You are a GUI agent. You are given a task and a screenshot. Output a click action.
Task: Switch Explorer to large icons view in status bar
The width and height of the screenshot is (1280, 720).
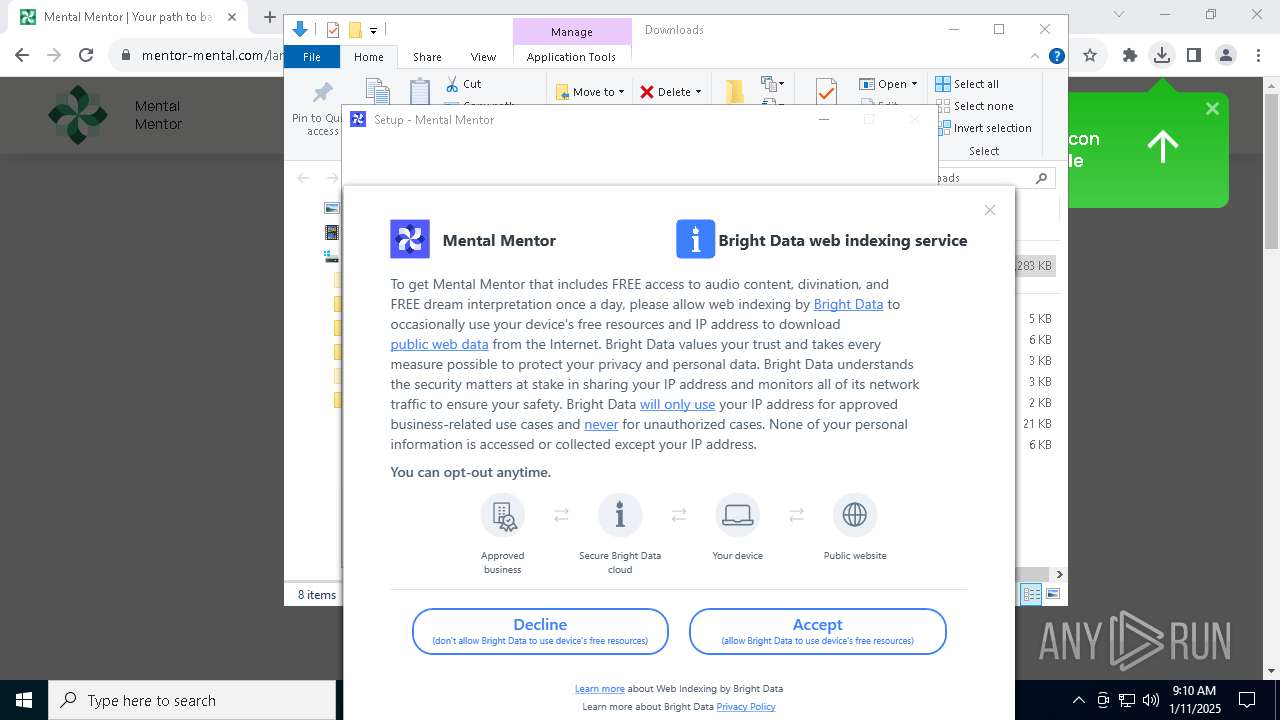[x=1052, y=594]
